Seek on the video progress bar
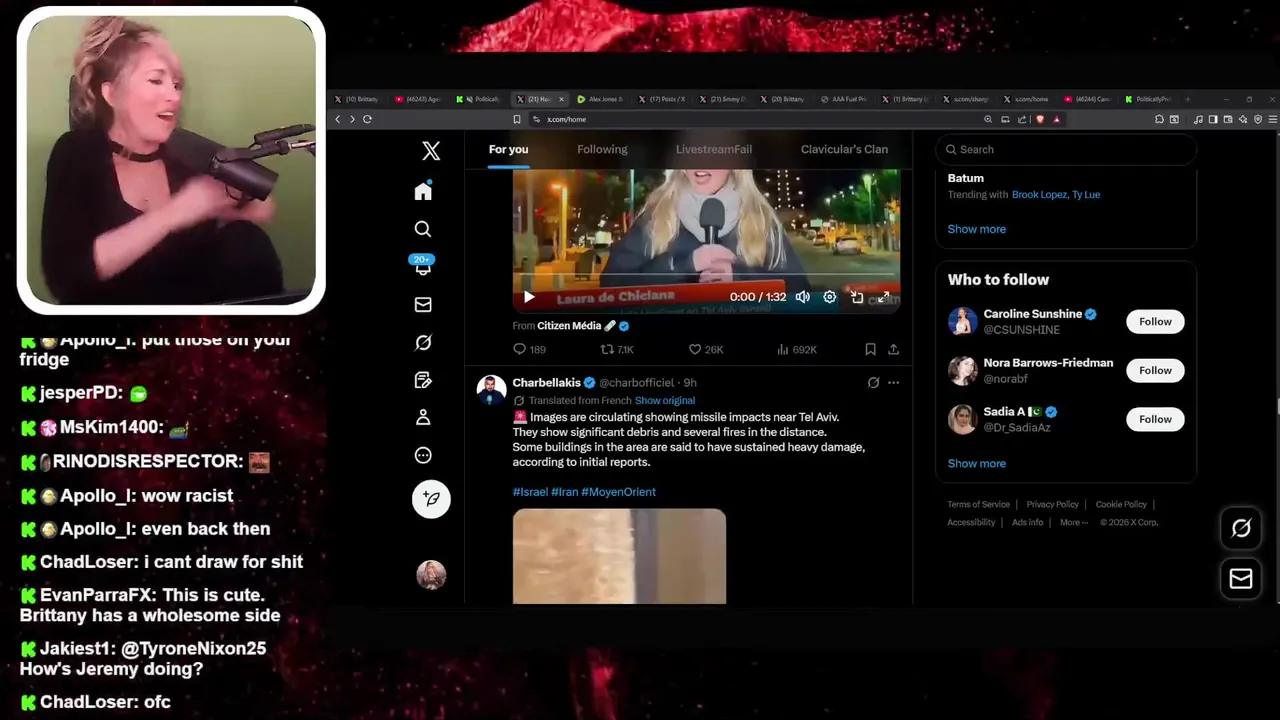Screen dimensions: 1280x720 706,273
